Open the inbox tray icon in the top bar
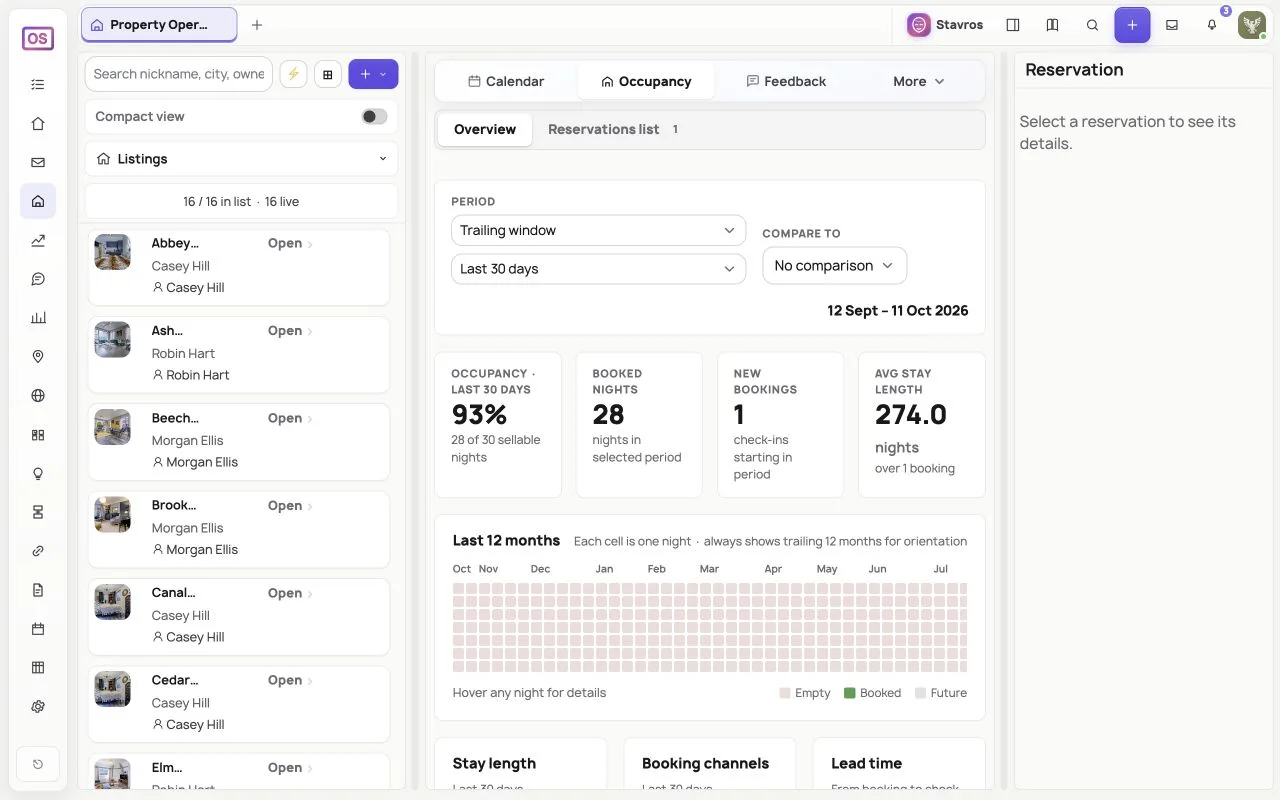 [1172, 25]
